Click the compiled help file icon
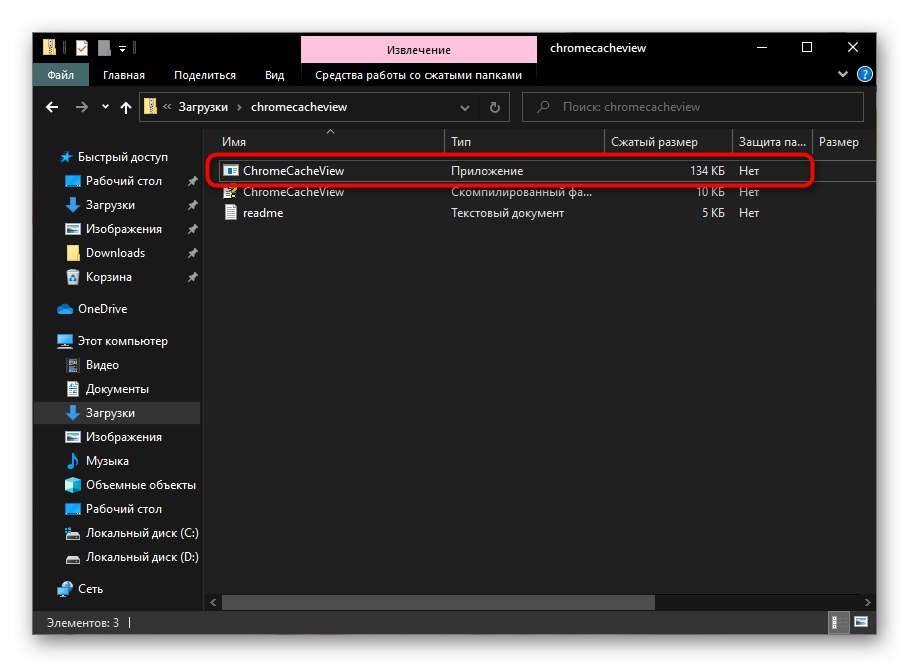 (231, 192)
